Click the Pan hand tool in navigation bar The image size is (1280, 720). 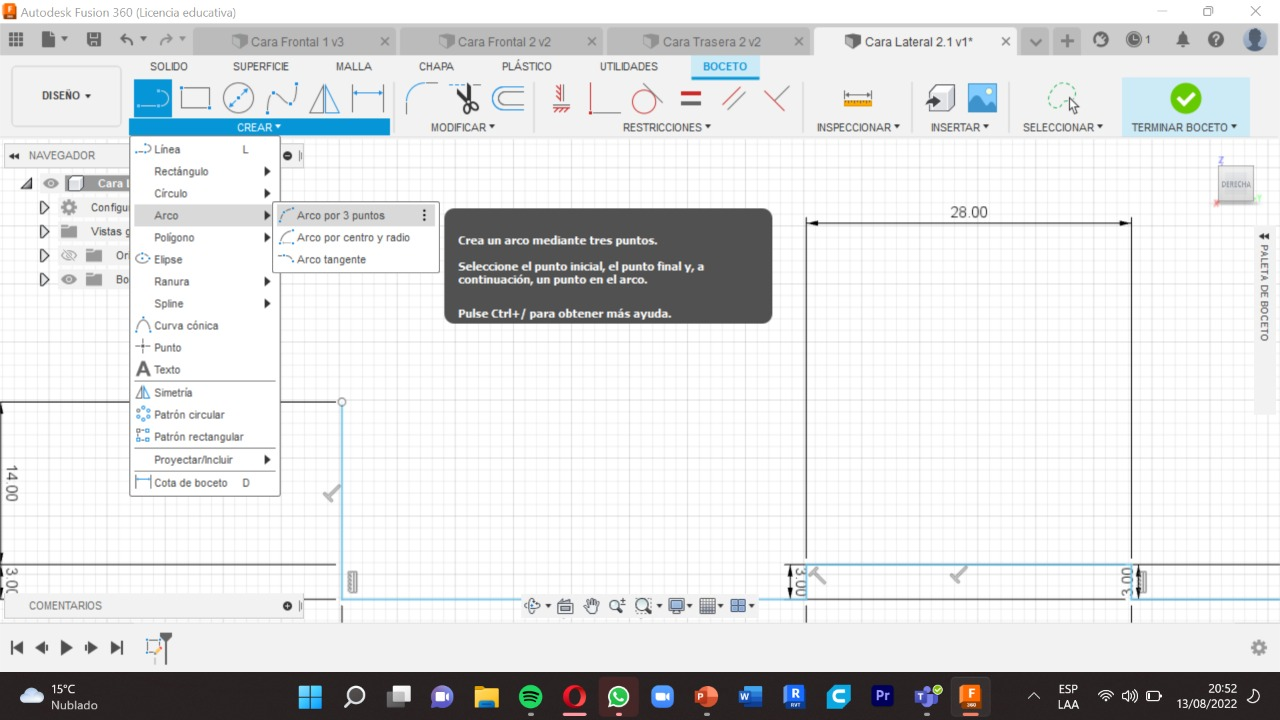tap(591, 605)
